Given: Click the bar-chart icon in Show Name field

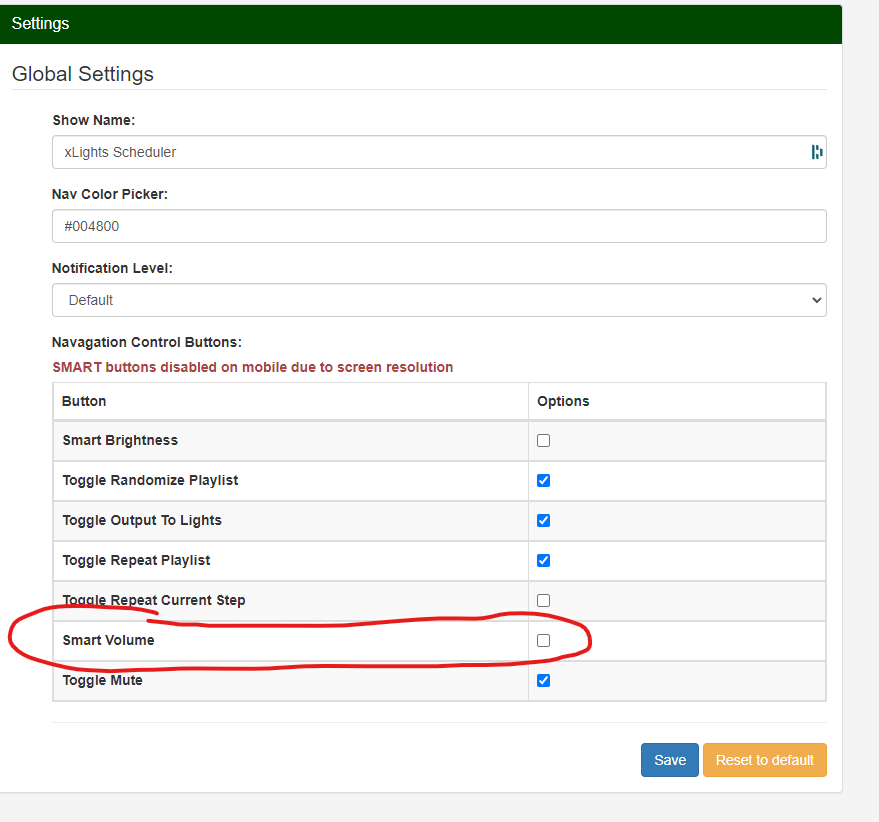Looking at the screenshot, I should click(x=816, y=152).
